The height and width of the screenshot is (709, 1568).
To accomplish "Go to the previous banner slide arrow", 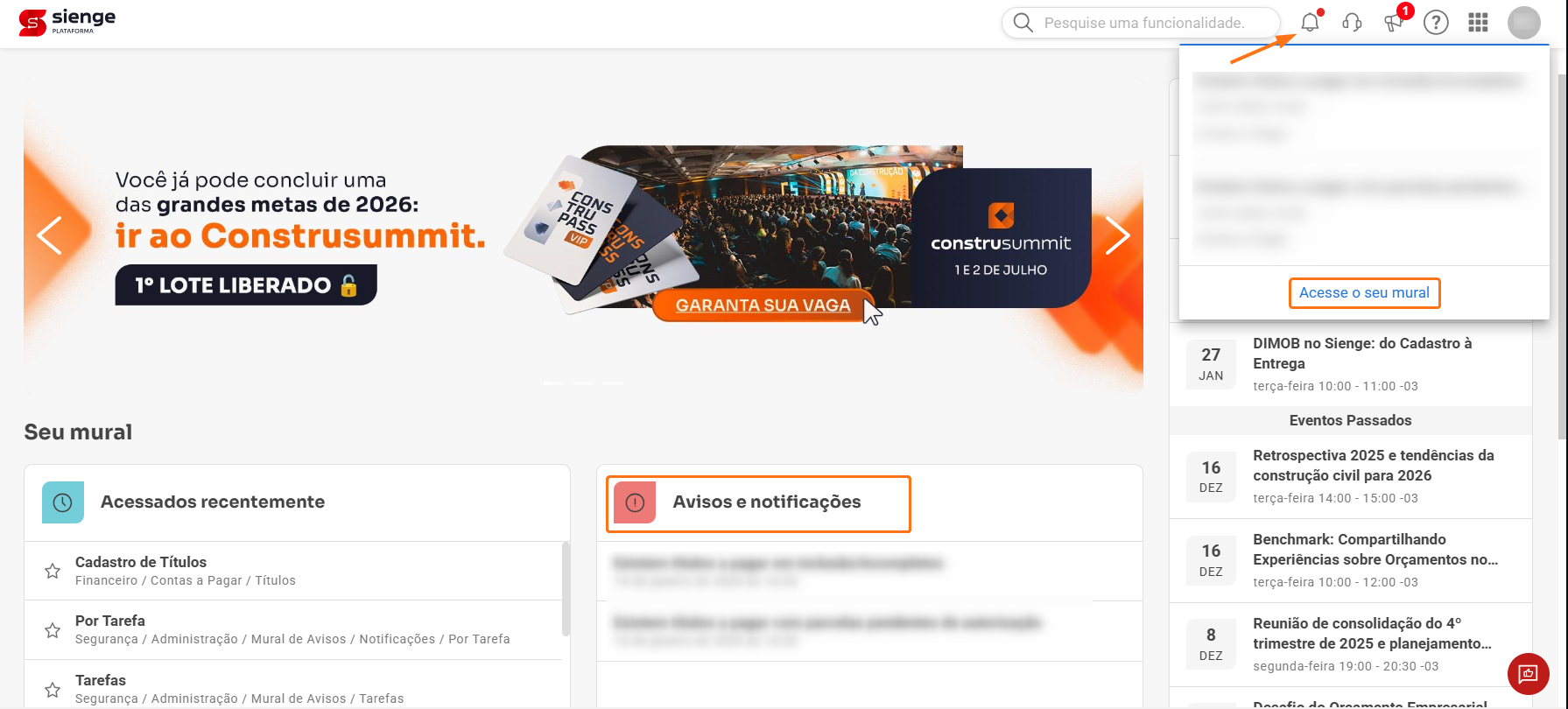I will coord(50,235).
